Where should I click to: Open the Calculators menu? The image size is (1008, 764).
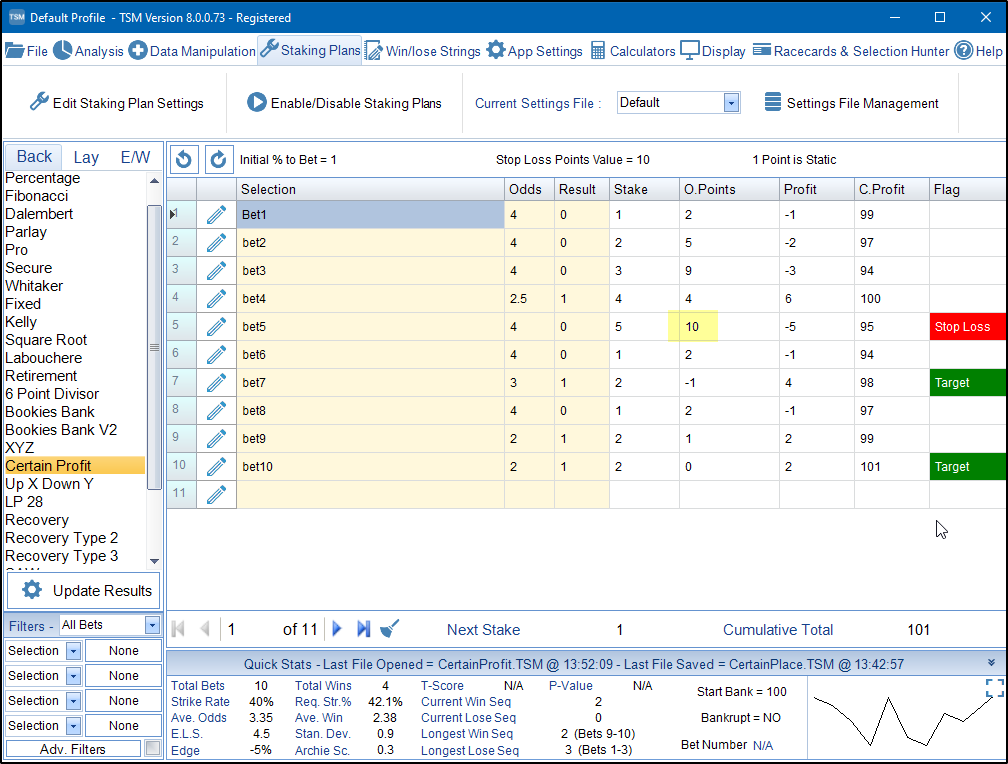pos(633,51)
